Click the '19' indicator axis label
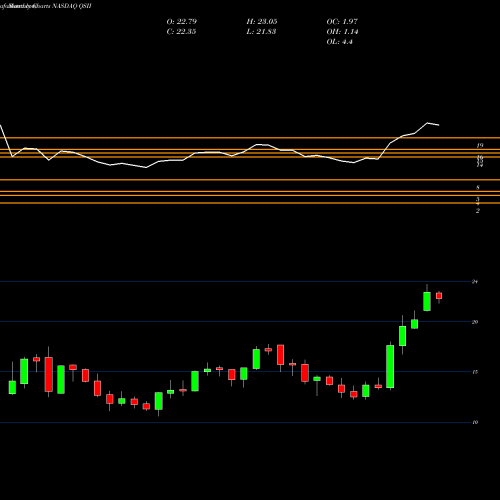The width and height of the screenshot is (500, 500). point(480,146)
